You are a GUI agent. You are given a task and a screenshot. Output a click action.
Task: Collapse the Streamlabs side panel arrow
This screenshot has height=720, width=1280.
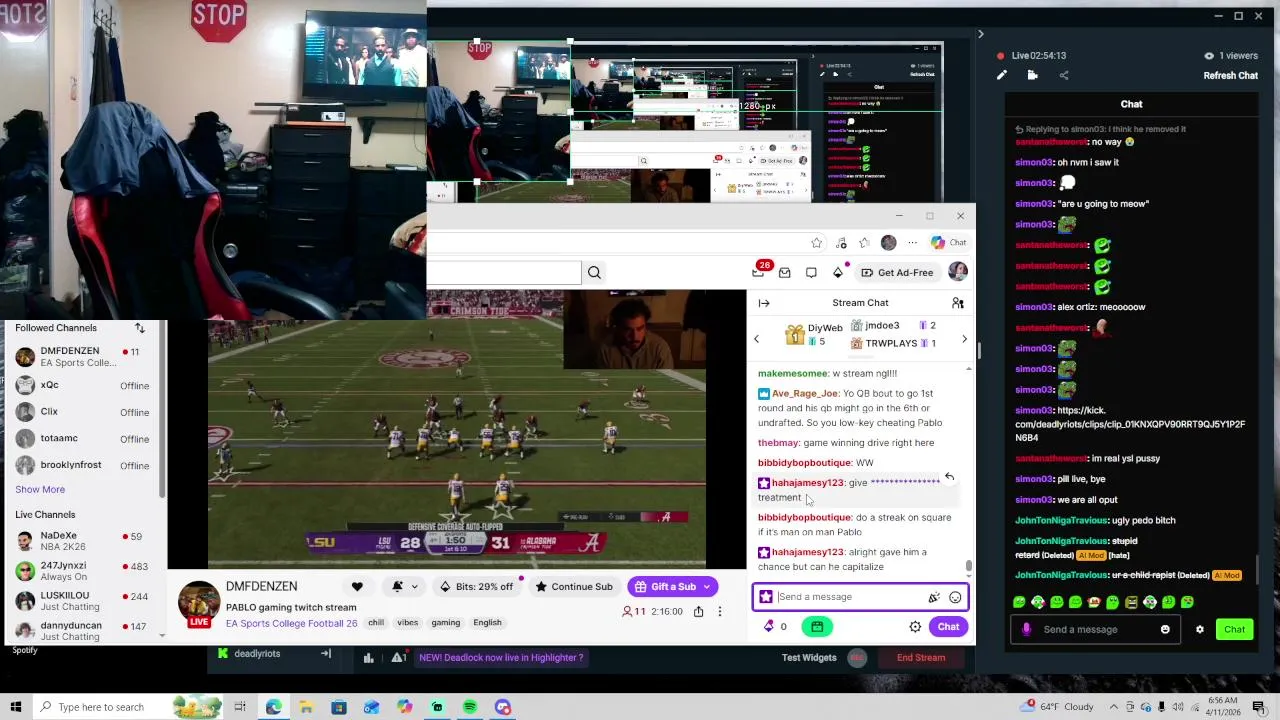[x=980, y=34]
